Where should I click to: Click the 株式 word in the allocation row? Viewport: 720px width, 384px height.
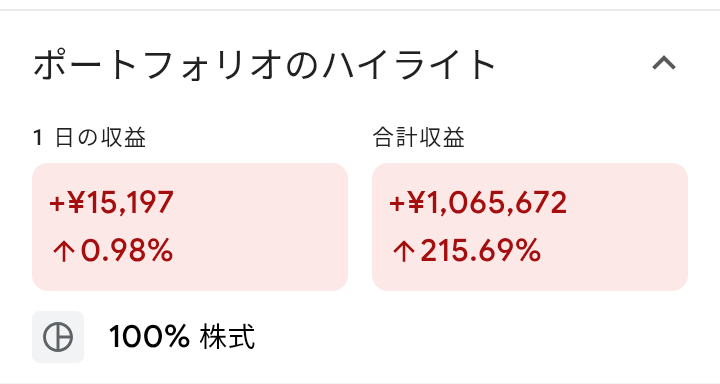(x=227, y=337)
